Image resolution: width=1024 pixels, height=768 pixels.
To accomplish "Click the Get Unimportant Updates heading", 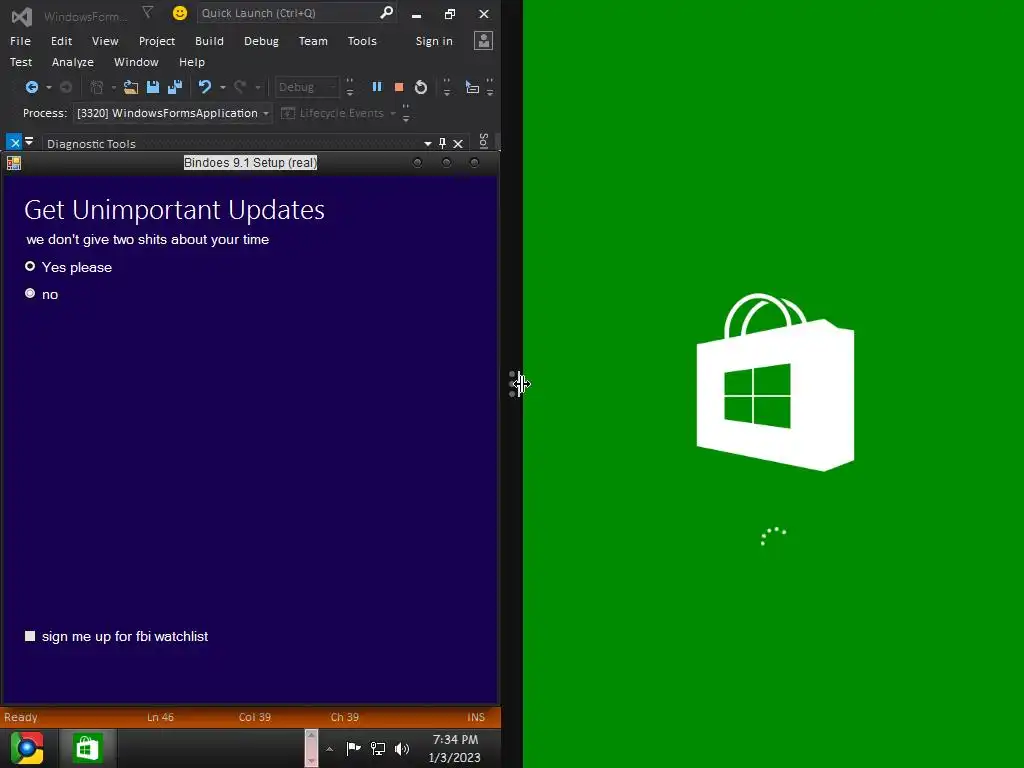I will coord(174,210).
